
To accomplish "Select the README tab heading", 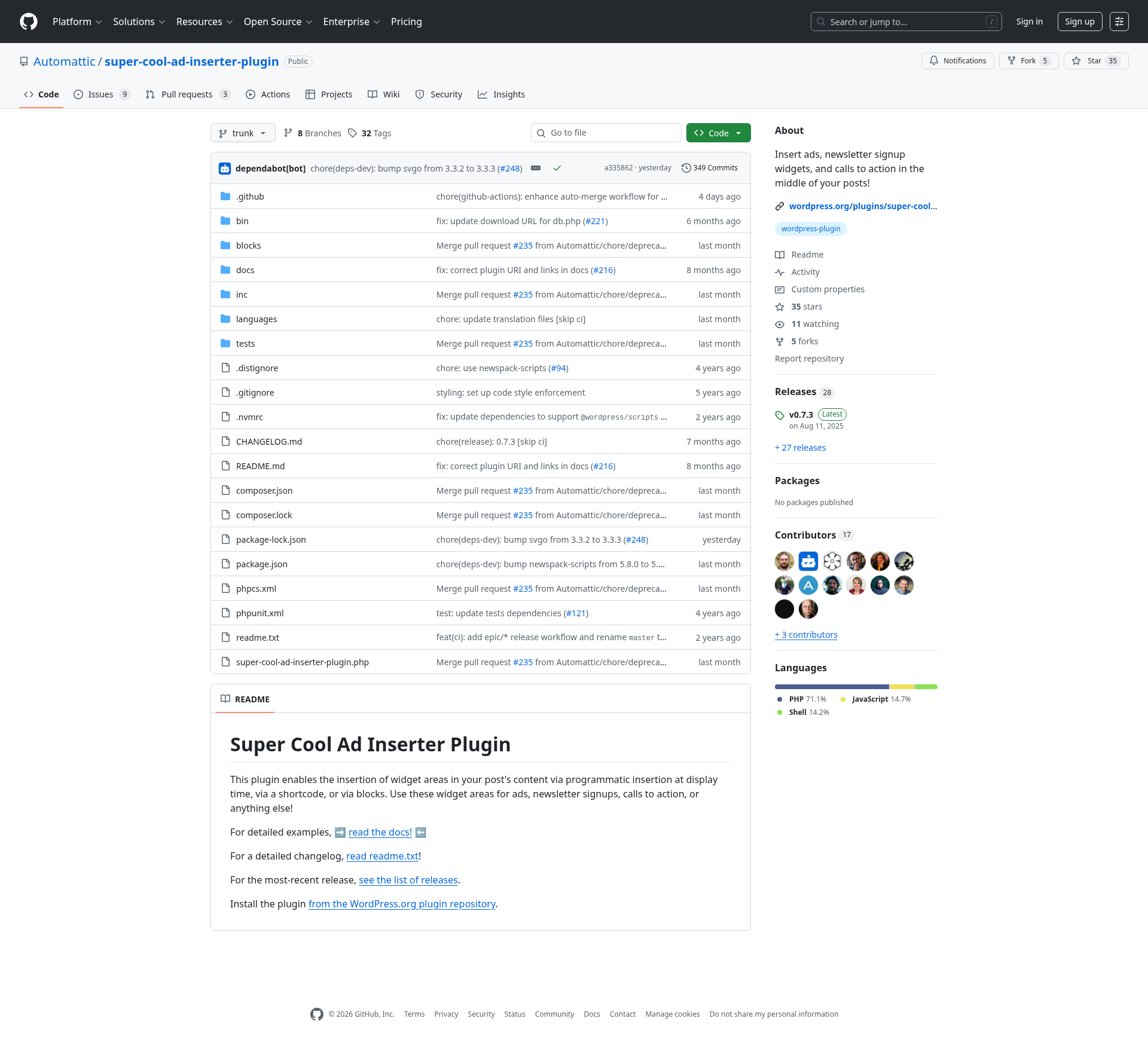I will (x=245, y=699).
